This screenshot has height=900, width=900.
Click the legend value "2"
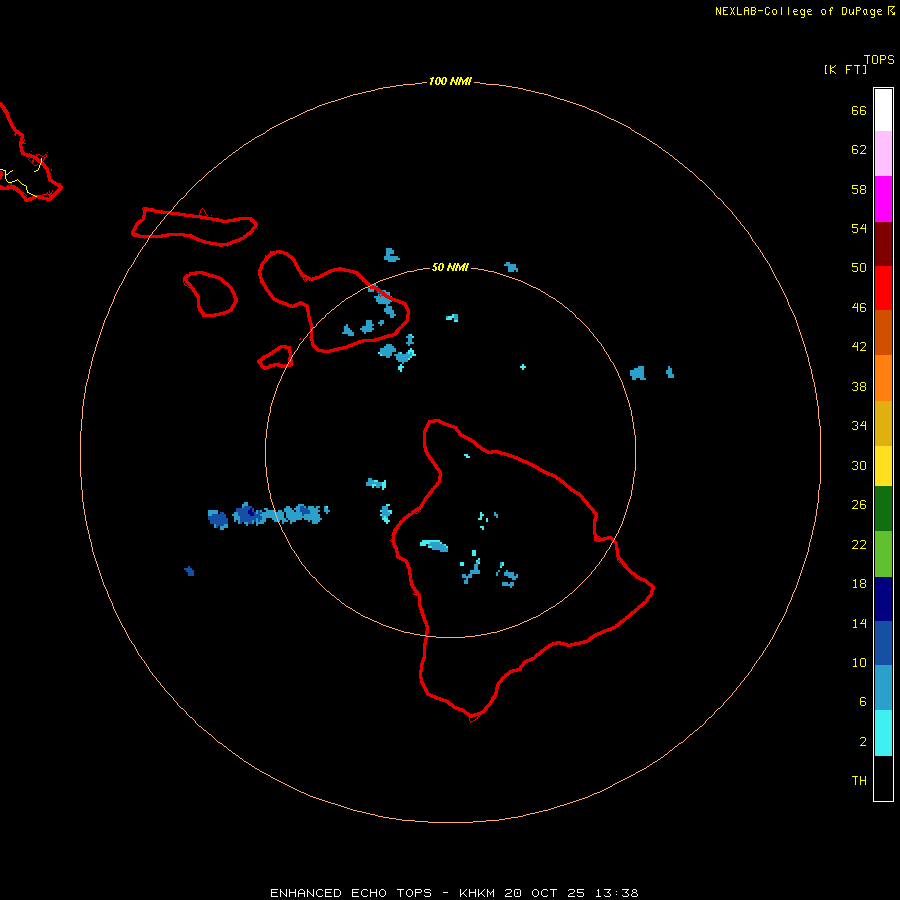(862, 742)
